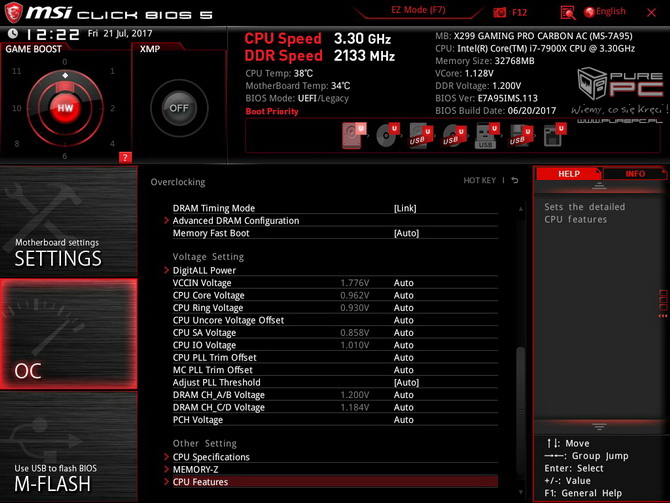The image size is (670, 503).
Task: Take a screenshot with the F12 camera icon
Action: pos(500,13)
